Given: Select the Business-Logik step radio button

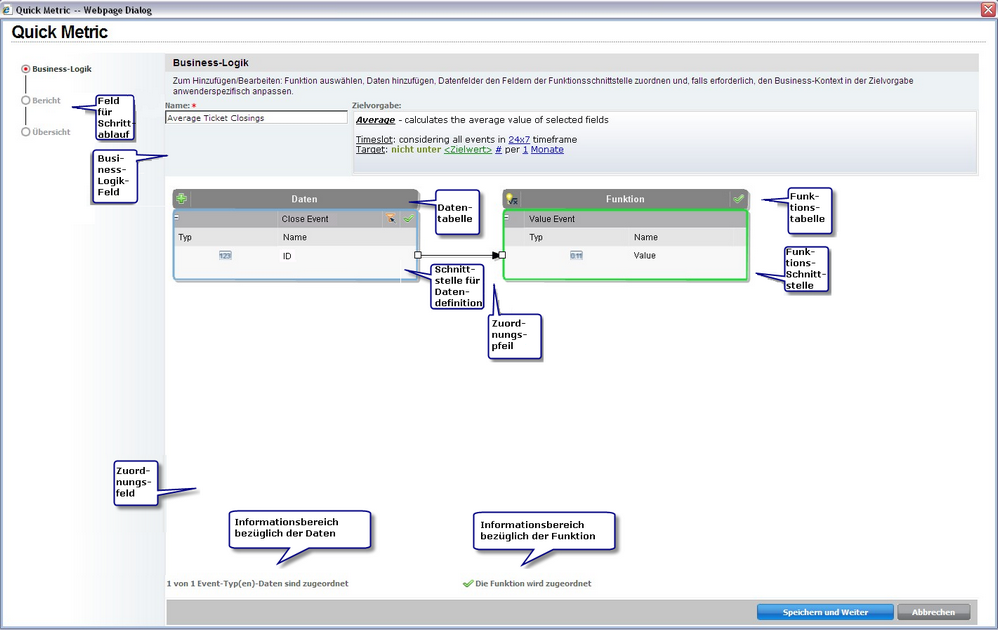Looking at the screenshot, I should click(26, 69).
